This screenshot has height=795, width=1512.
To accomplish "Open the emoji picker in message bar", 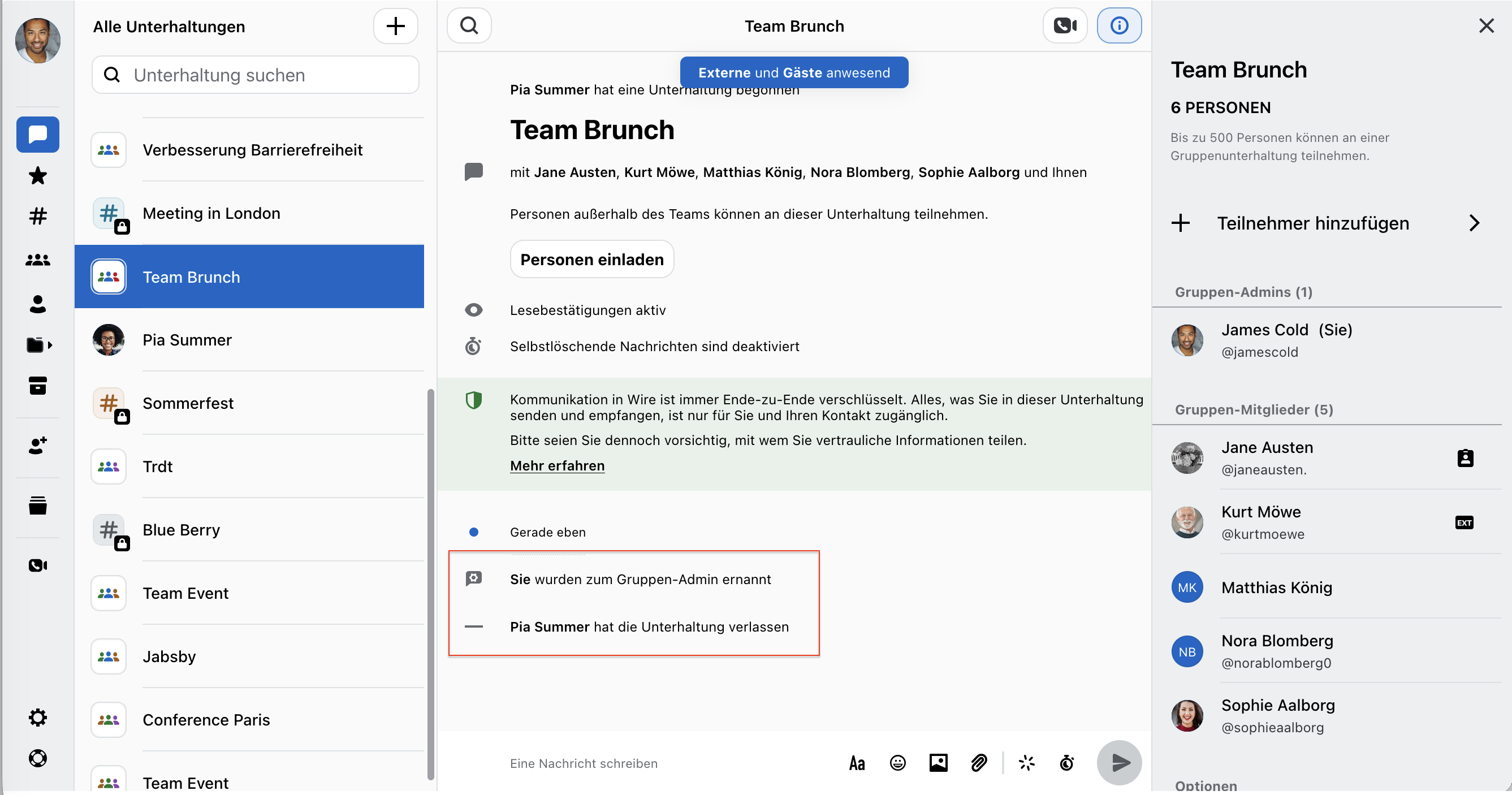I will [897, 763].
